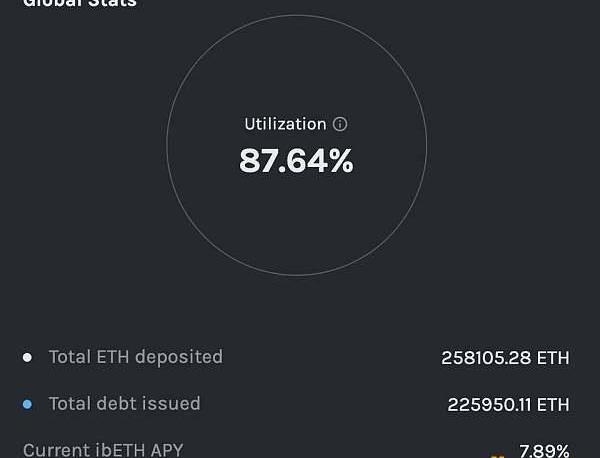Viewport: 600px width, 458px height.
Task: Select the Total debt issued label
Action: (124, 404)
